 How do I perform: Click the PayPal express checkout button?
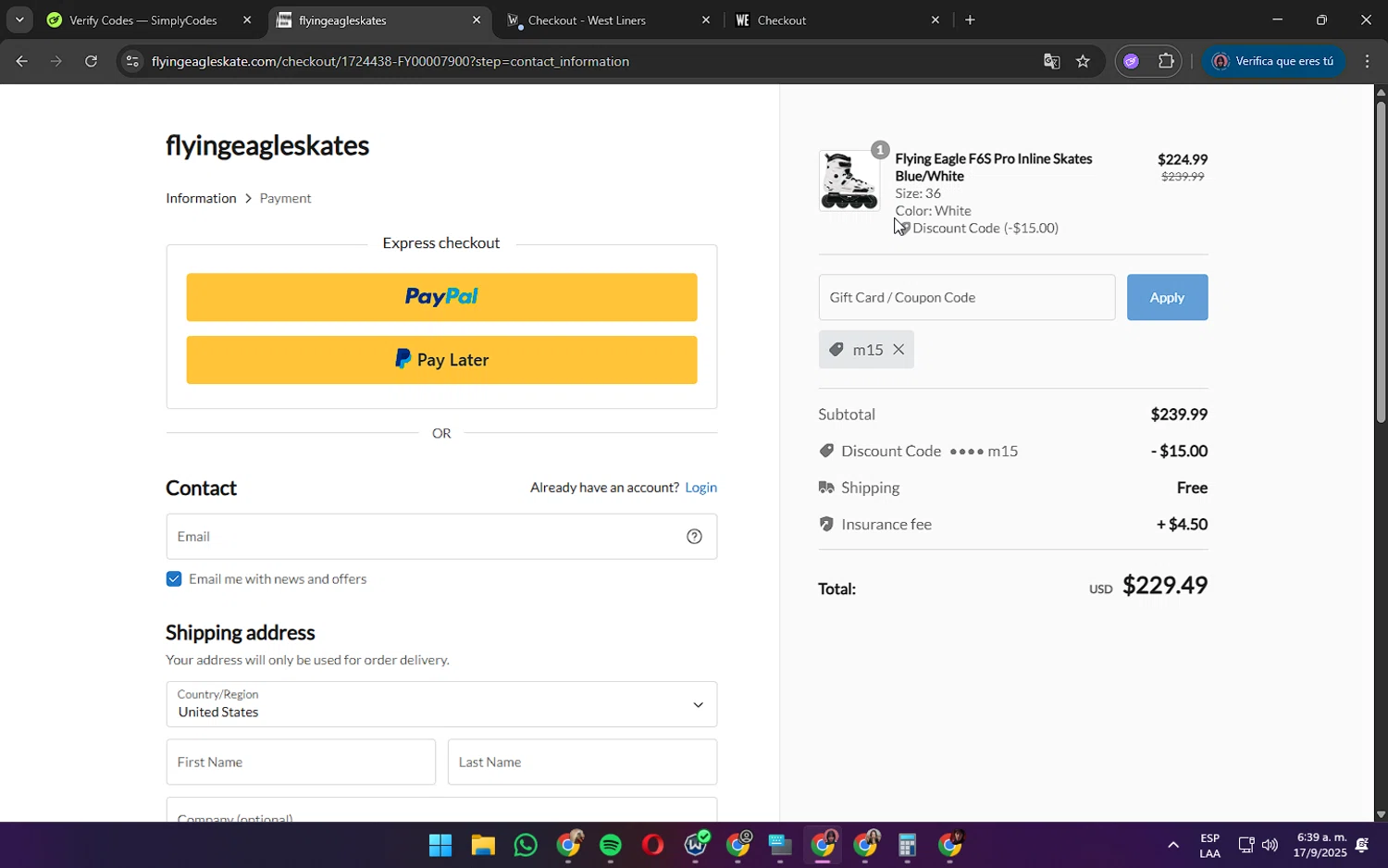point(441,297)
